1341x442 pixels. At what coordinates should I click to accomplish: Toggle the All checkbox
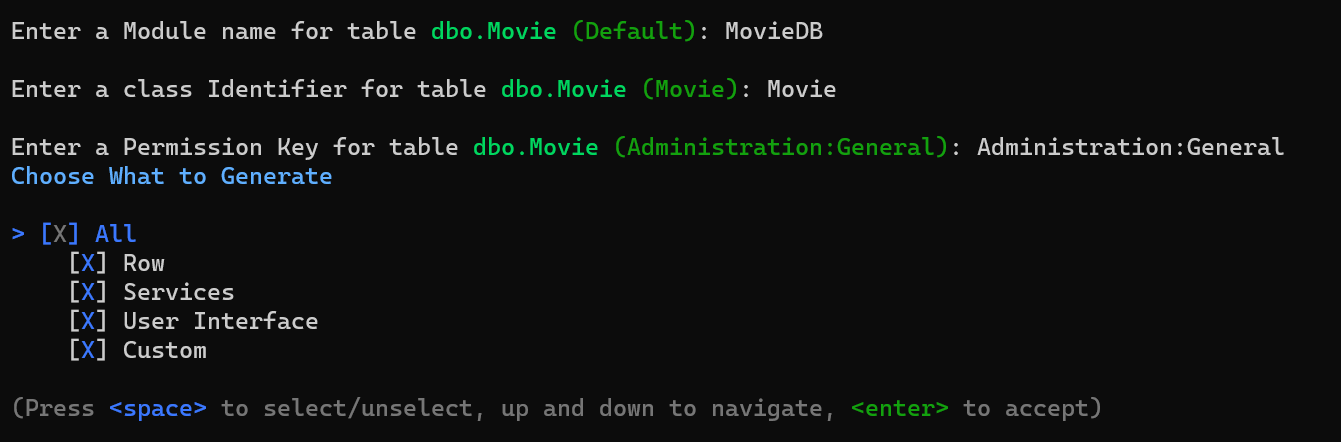(x=60, y=234)
